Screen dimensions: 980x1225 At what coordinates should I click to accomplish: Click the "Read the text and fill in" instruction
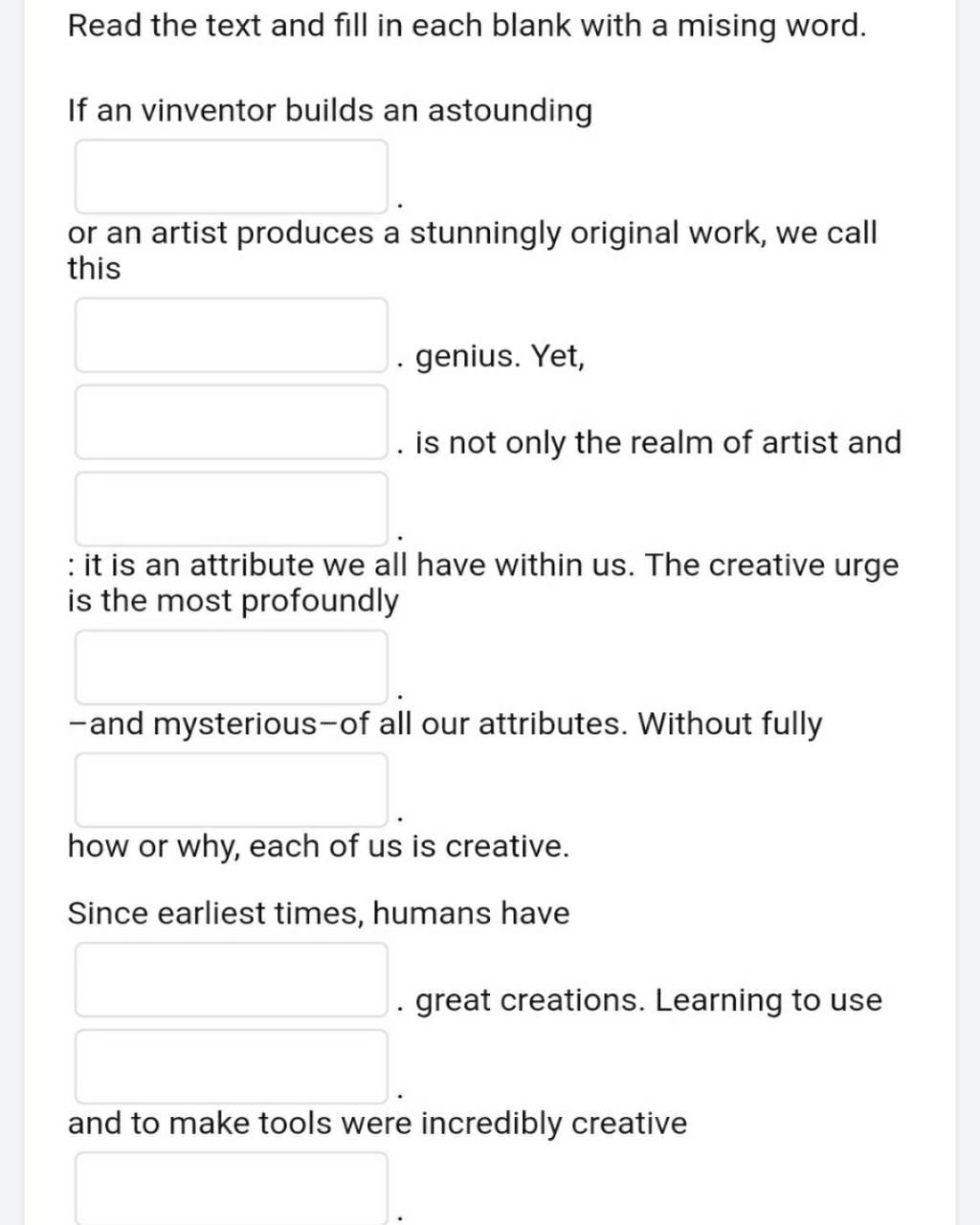click(467, 26)
